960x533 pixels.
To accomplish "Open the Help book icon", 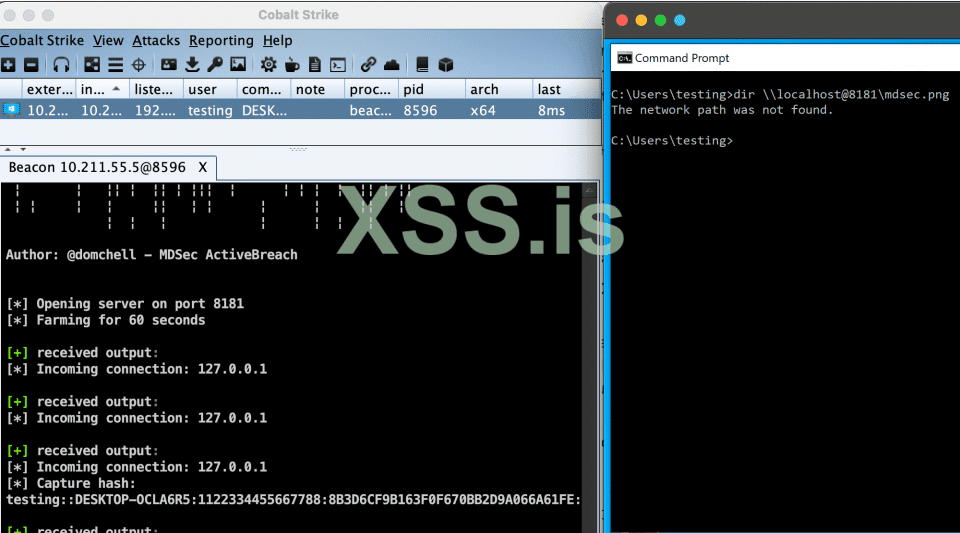I will pos(422,65).
